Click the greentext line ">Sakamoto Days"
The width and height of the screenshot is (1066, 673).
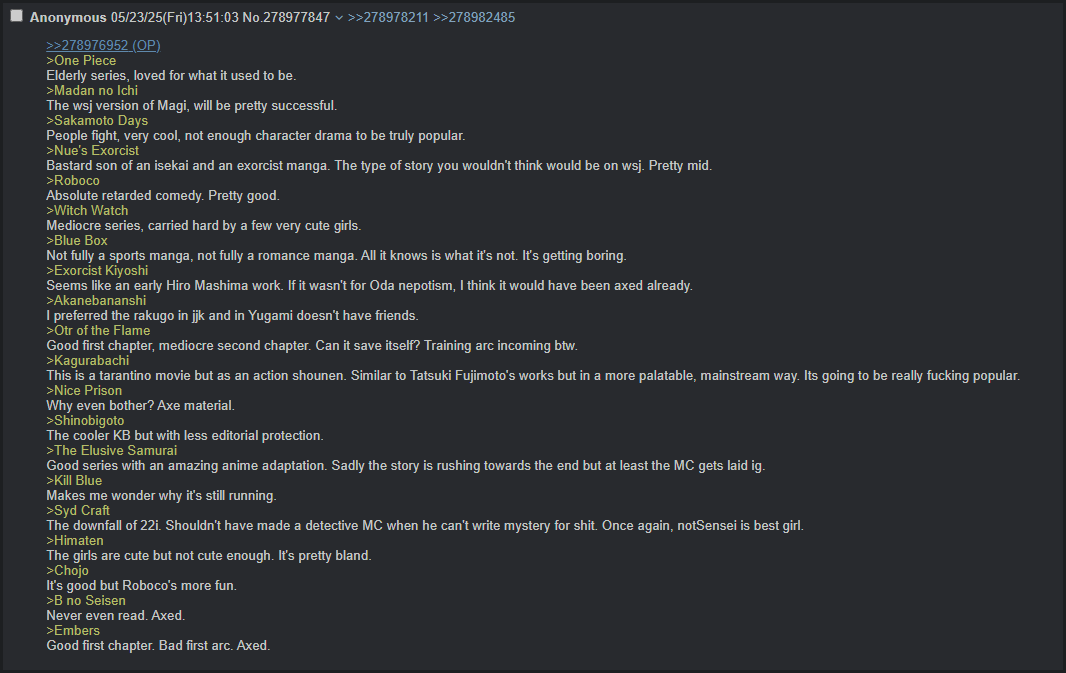(x=97, y=121)
